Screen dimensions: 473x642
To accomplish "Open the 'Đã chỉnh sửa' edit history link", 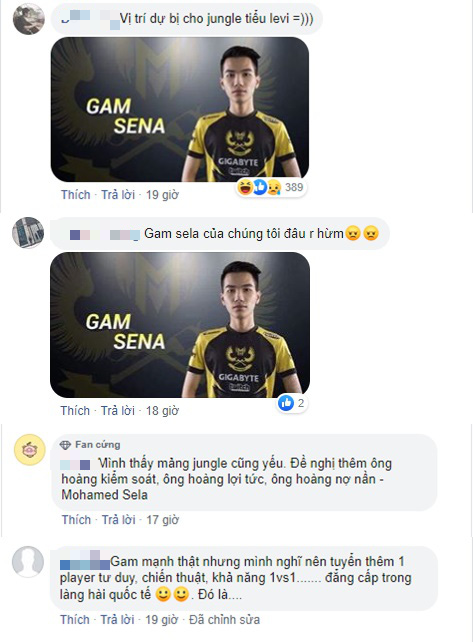I will [x=224, y=619].
